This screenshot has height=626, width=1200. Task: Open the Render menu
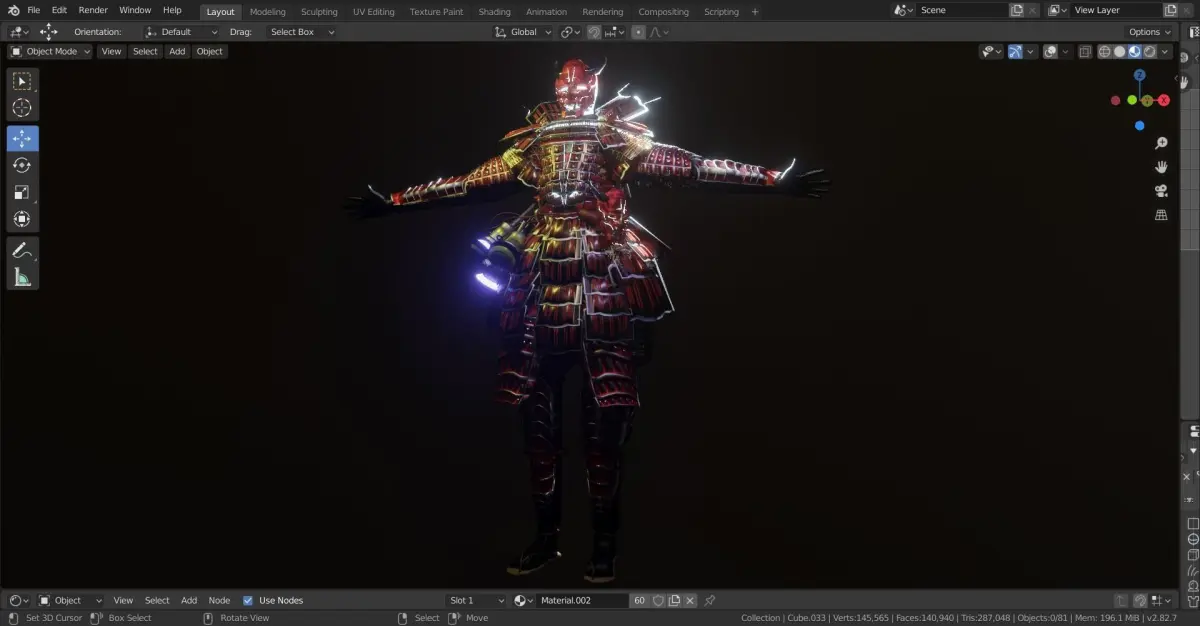pos(93,10)
